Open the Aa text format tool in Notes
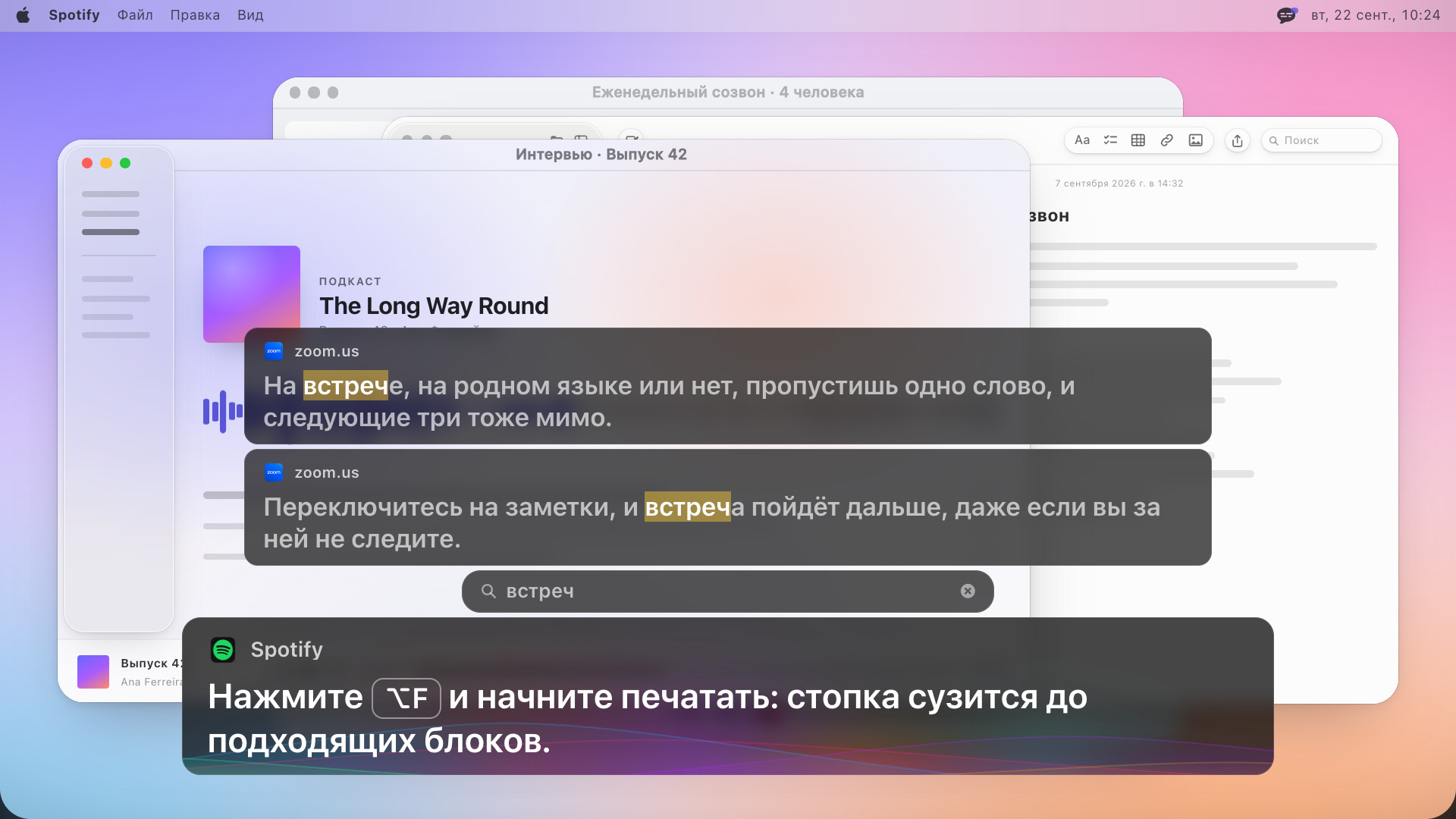 [x=1082, y=140]
